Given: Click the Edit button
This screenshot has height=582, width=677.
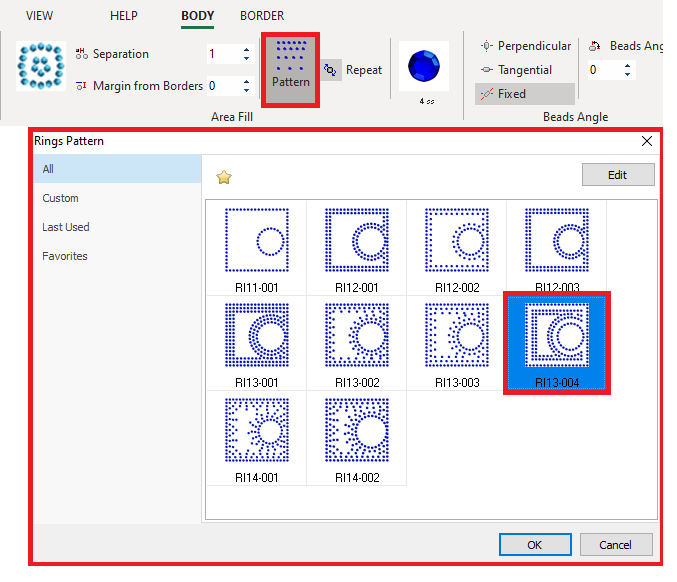Looking at the screenshot, I should (x=617, y=175).
